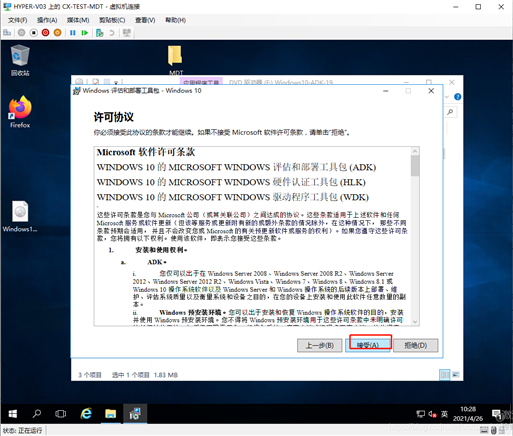Select the MDT folder on desktop
The height and width of the screenshot is (436, 513).
176,60
